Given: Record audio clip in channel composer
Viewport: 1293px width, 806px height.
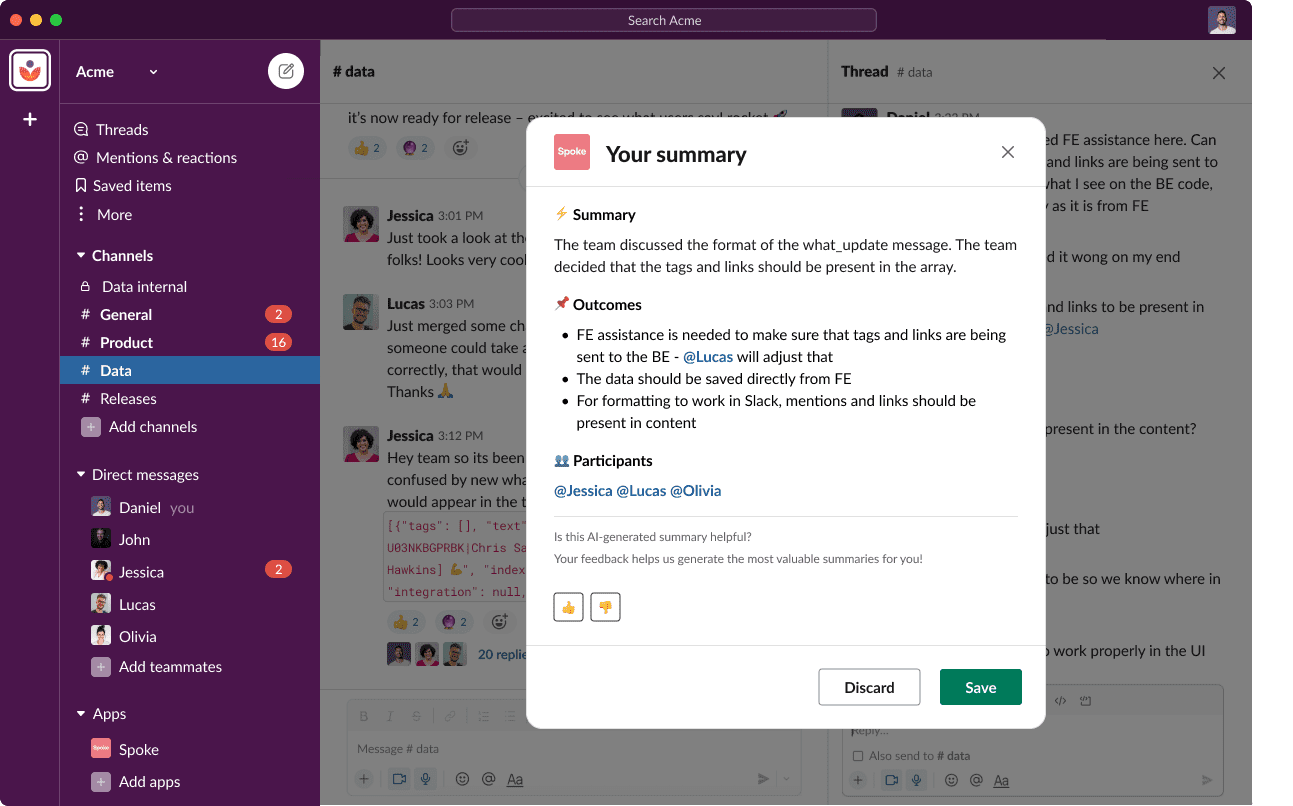Looking at the screenshot, I should coord(426,779).
